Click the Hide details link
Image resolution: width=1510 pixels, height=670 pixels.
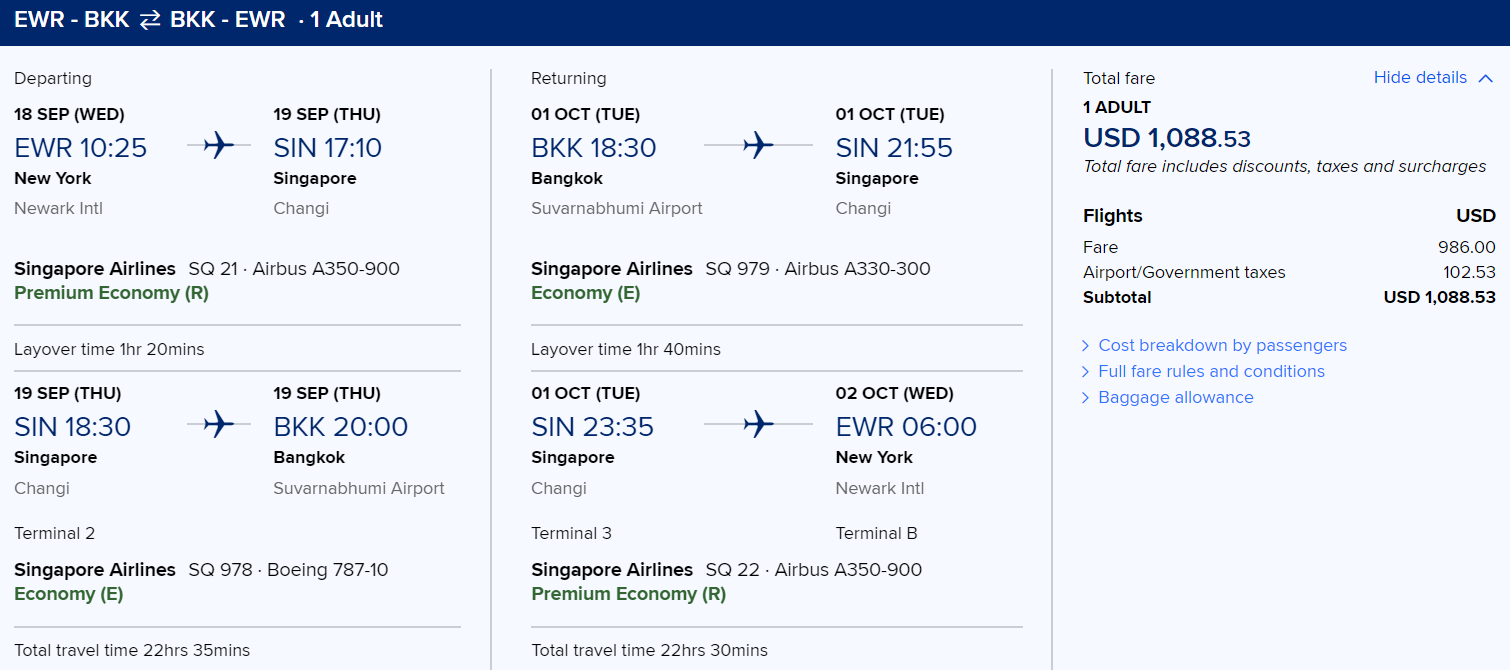(x=1420, y=78)
